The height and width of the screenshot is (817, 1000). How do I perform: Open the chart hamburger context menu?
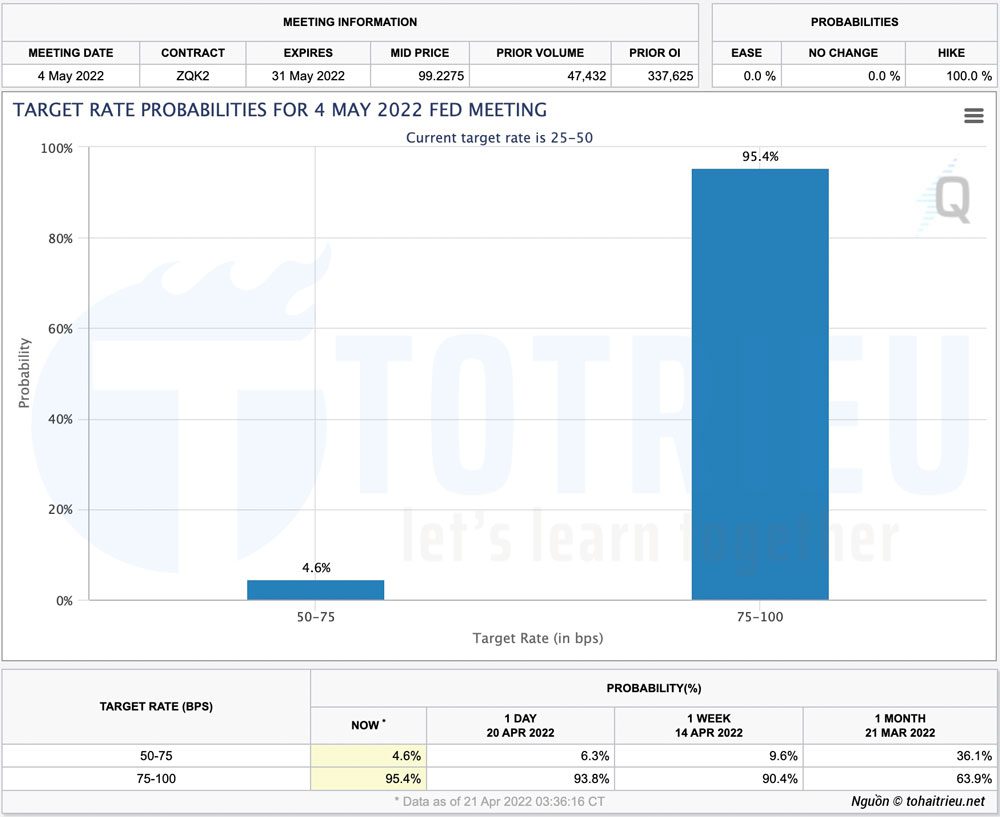[x=973, y=116]
